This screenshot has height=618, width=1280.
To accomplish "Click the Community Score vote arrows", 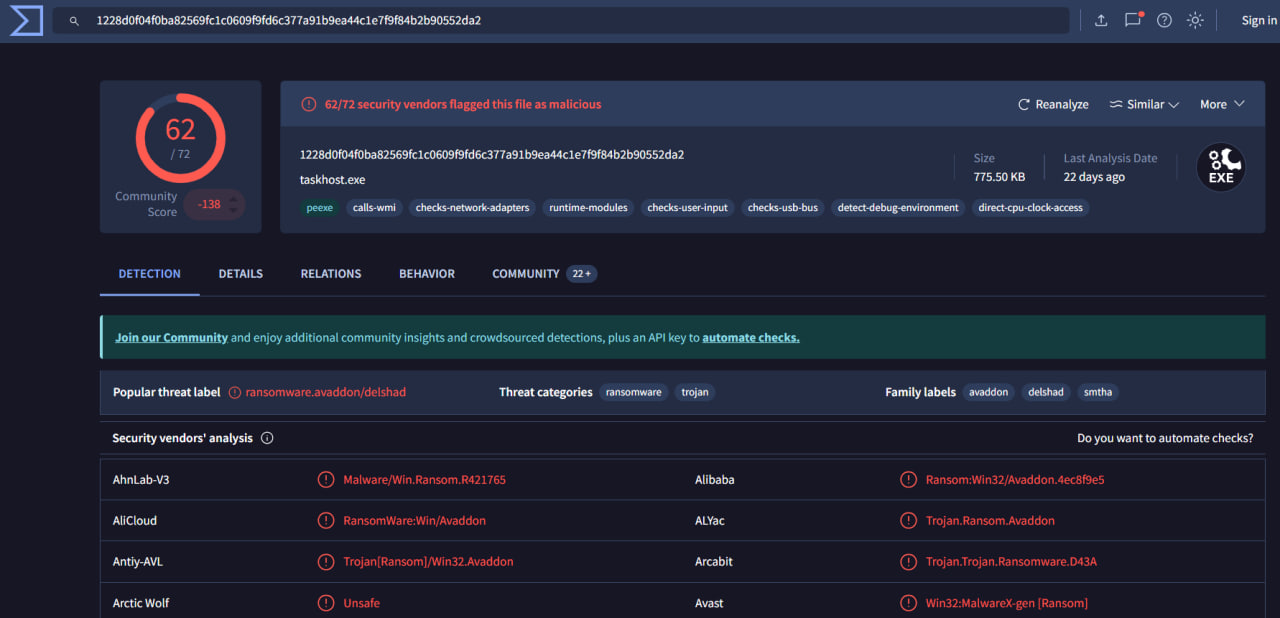I will 234,204.
